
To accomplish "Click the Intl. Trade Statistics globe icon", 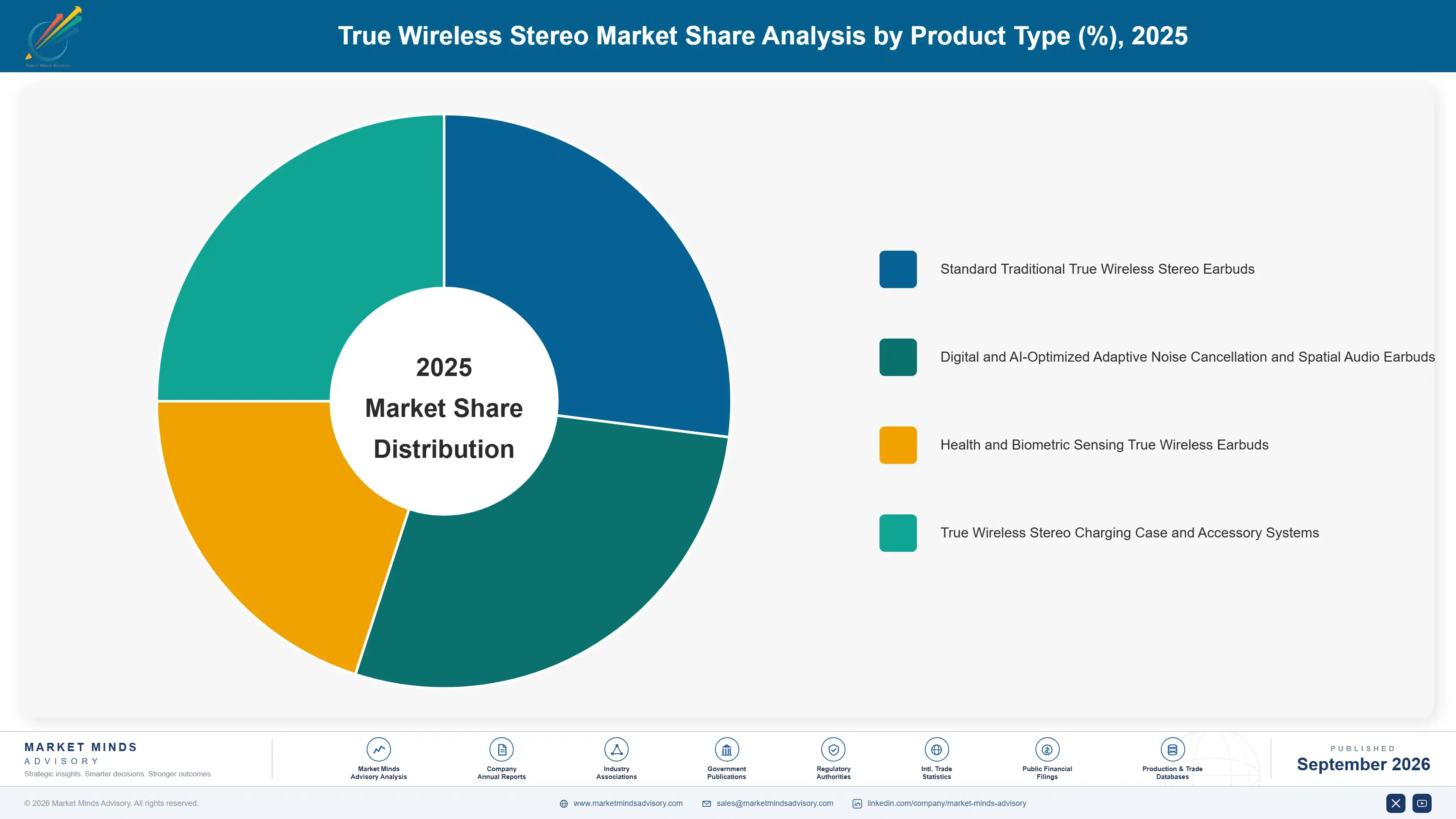I will (937, 749).
